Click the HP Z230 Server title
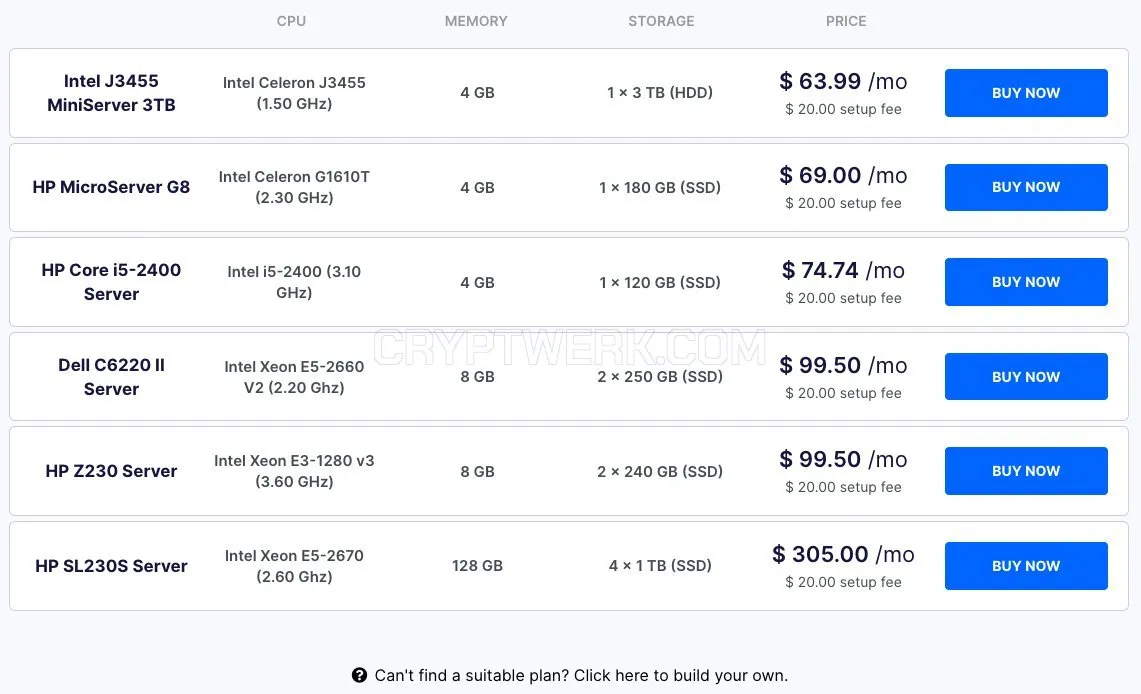Screen dimensions: 1141x694 tap(111, 471)
